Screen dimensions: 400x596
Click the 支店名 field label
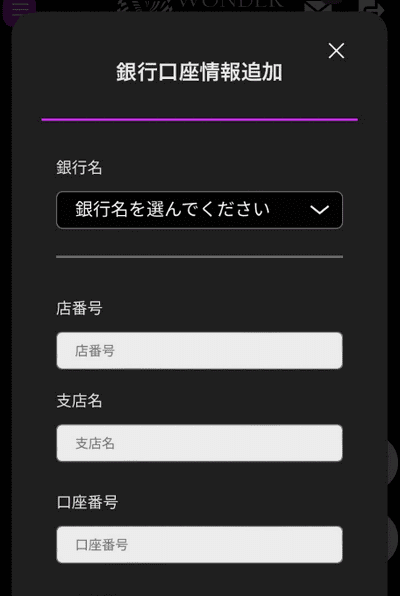coord(79,401)
